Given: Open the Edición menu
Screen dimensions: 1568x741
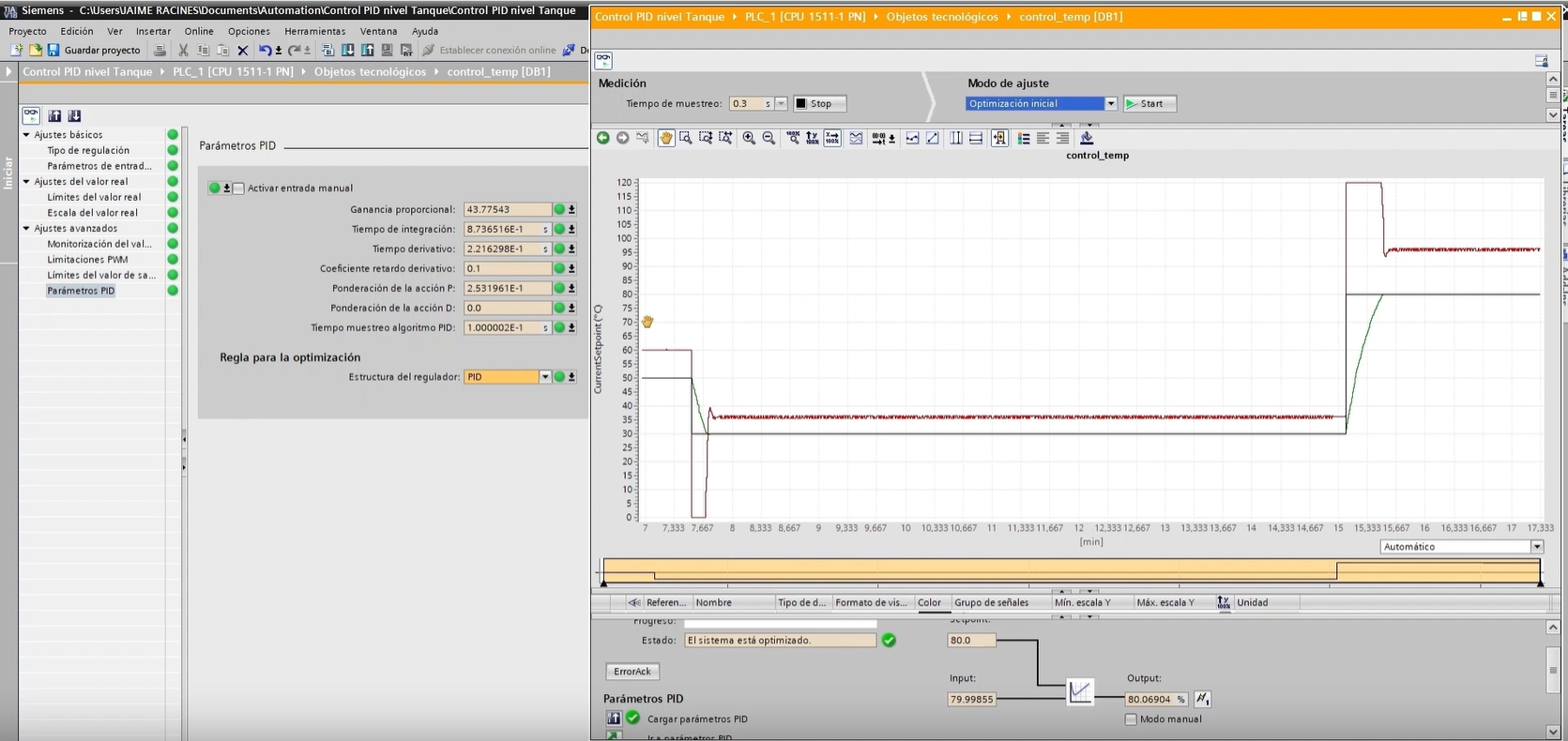Looking at the screenshot, I should (x=77, y=31).
